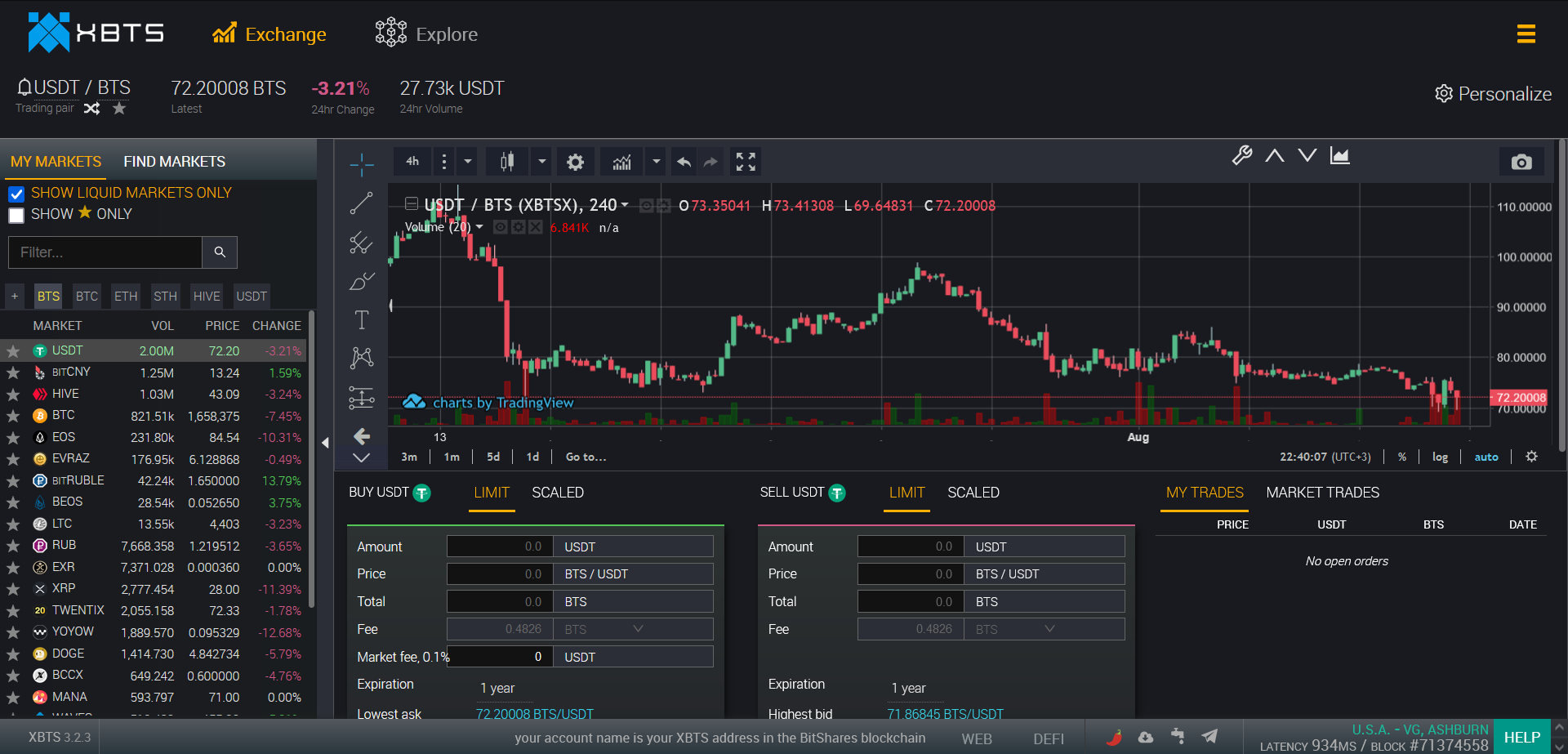Undo the last chart action
1568x754 pixels.
684,162
